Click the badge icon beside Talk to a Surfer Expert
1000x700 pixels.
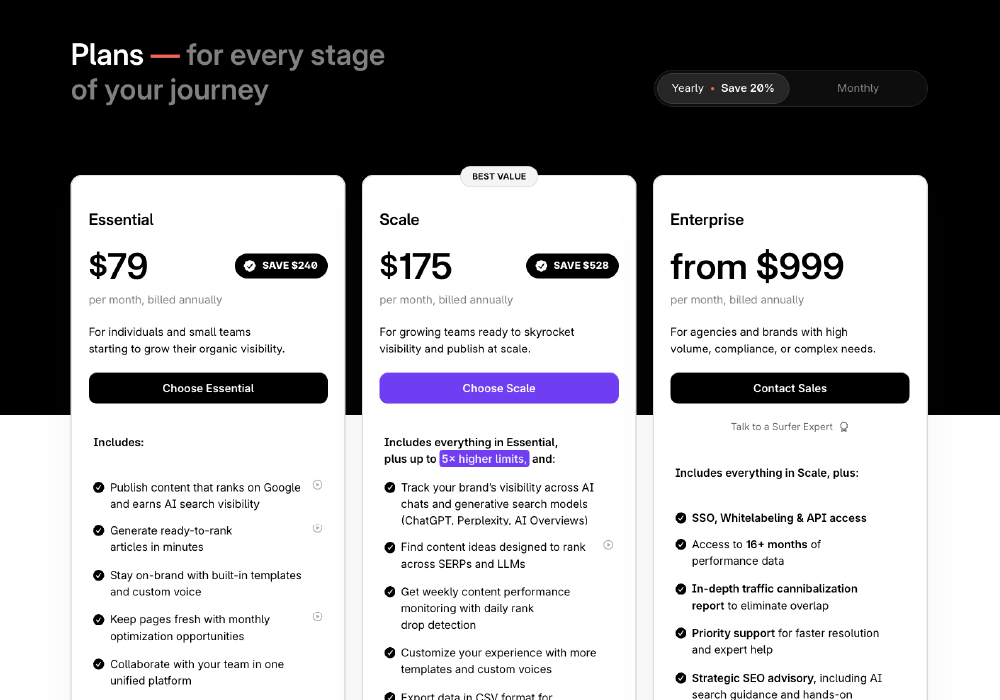(x=844, y=427)
